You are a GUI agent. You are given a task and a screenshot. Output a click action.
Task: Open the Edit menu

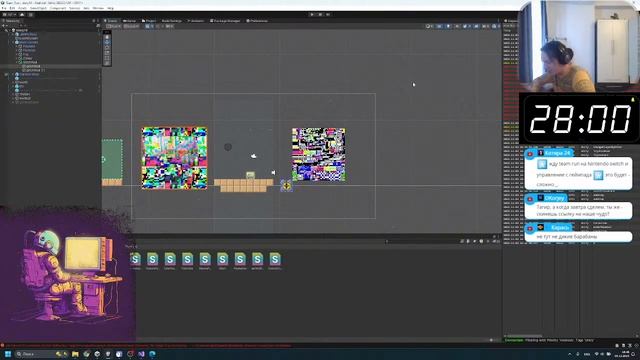tap(12, 8)
